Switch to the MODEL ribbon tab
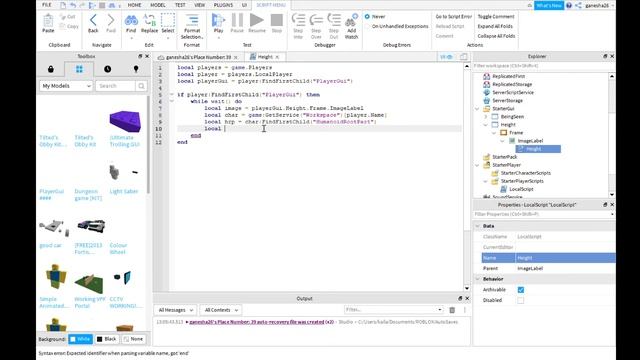 [158, 5]
